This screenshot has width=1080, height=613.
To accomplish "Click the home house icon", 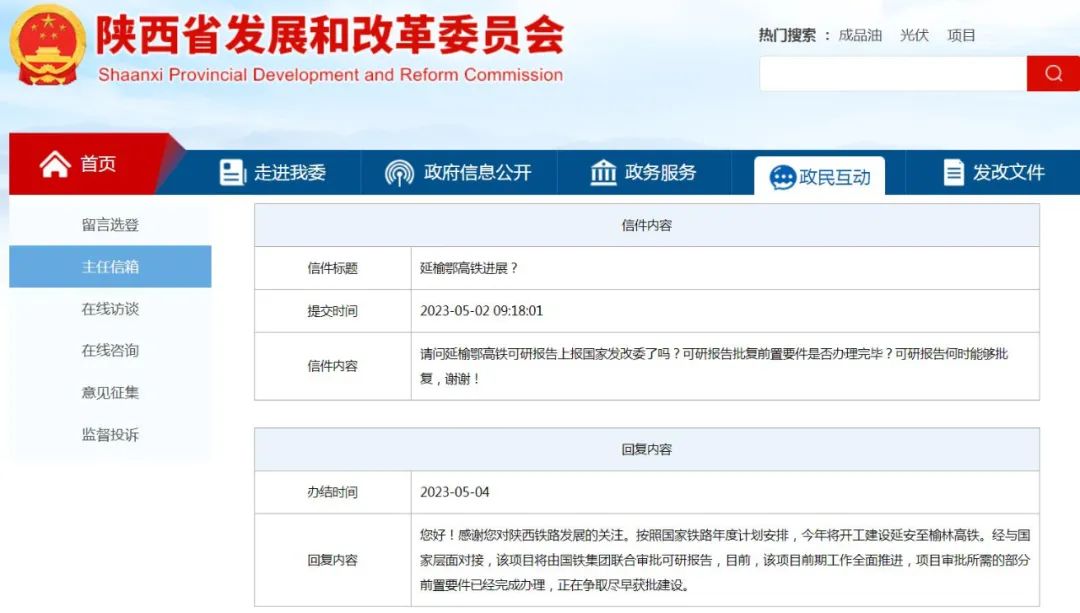I will pos(55,164).
